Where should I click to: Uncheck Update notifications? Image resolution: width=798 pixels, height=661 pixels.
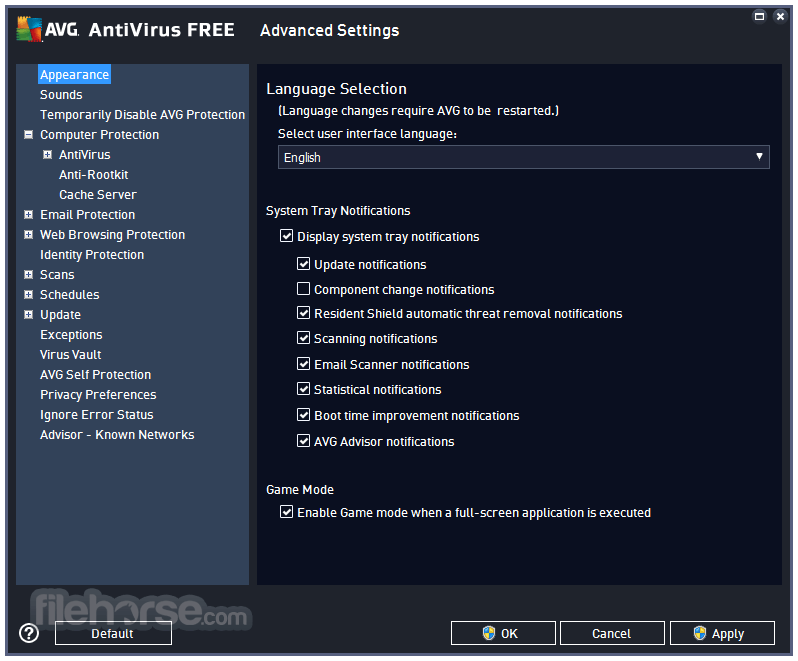[x=303, y=264]
